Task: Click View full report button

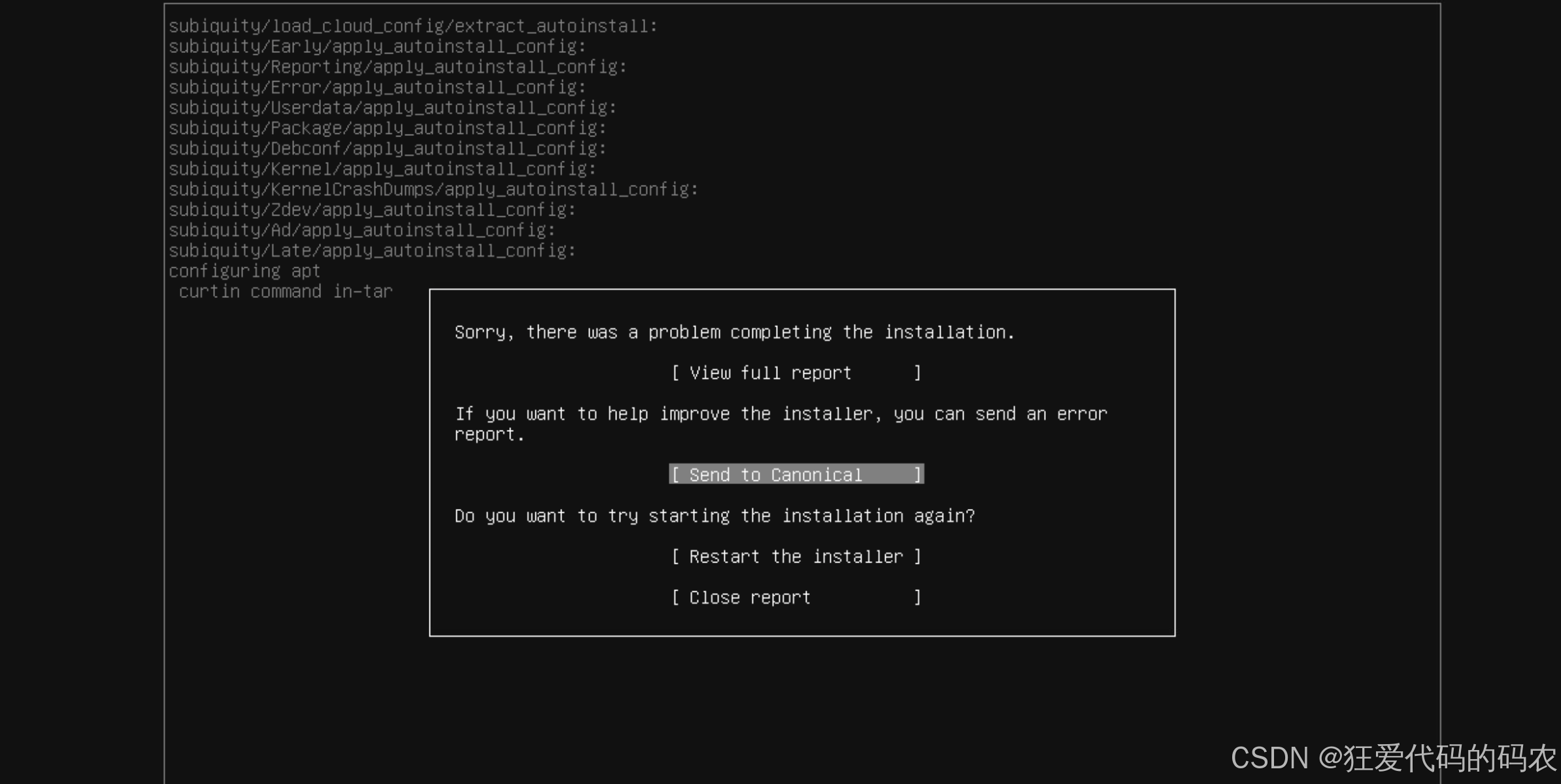Action: (x=796, y=373)
